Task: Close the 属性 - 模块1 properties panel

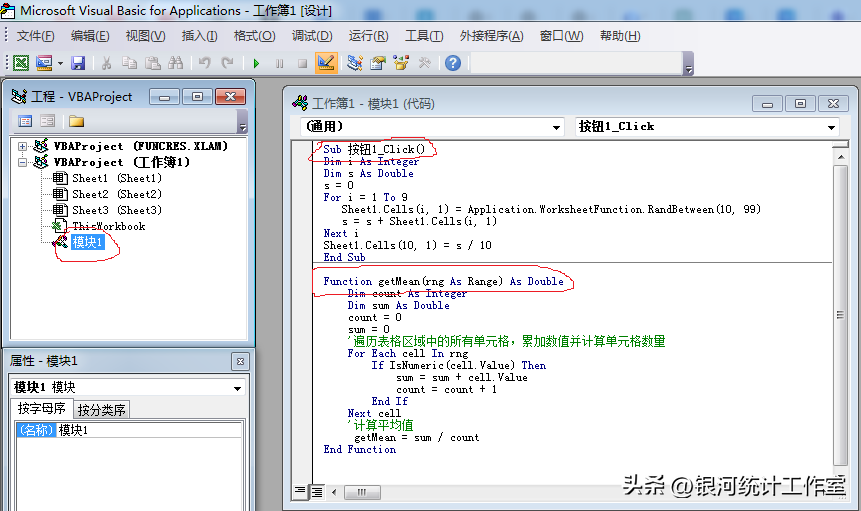Action: click(x=240, y=362)
